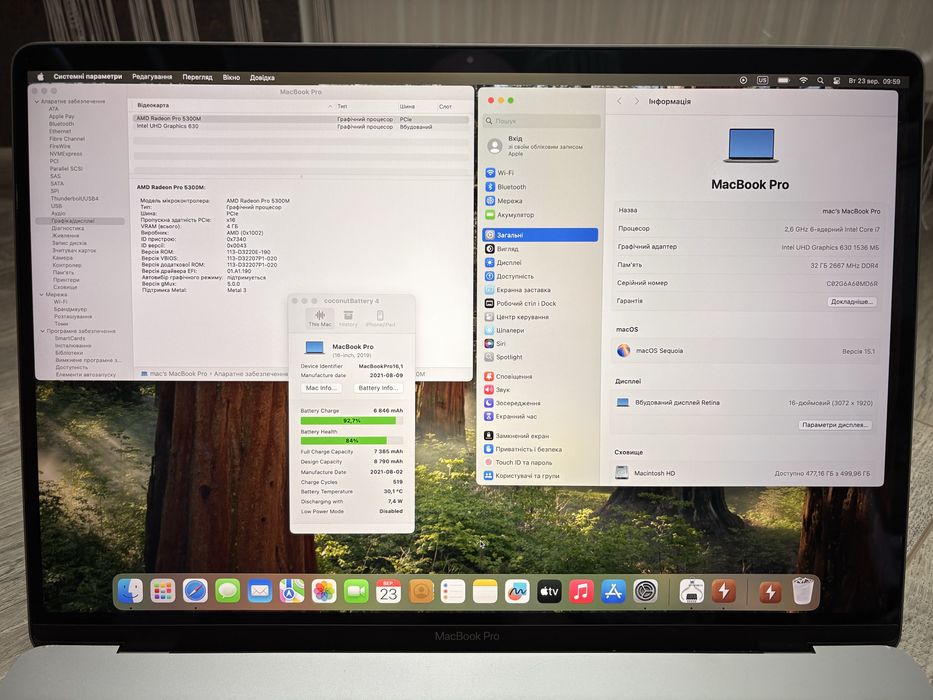Viewport: 933px width, 700px height.
Task: Click Докладніше button next to Гарантія
Action: coord(851,302)
